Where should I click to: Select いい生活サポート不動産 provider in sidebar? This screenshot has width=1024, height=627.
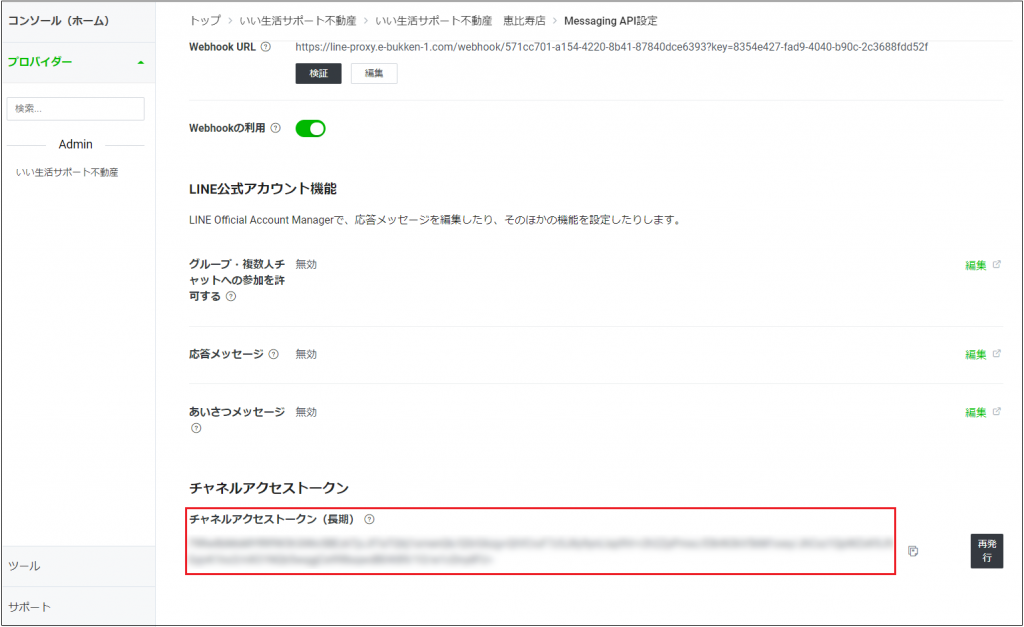[x=67, y=172]
